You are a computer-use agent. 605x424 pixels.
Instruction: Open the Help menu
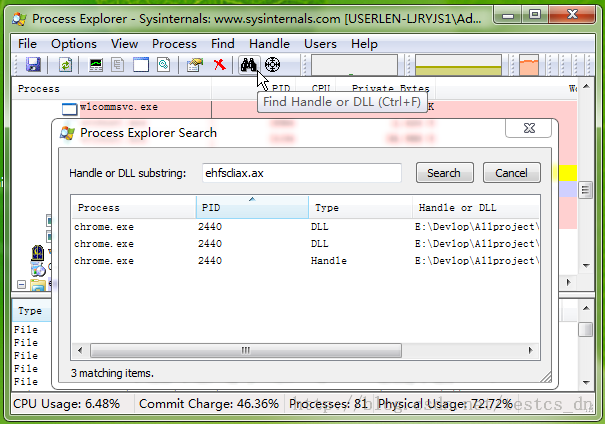[x=364, y=44]
